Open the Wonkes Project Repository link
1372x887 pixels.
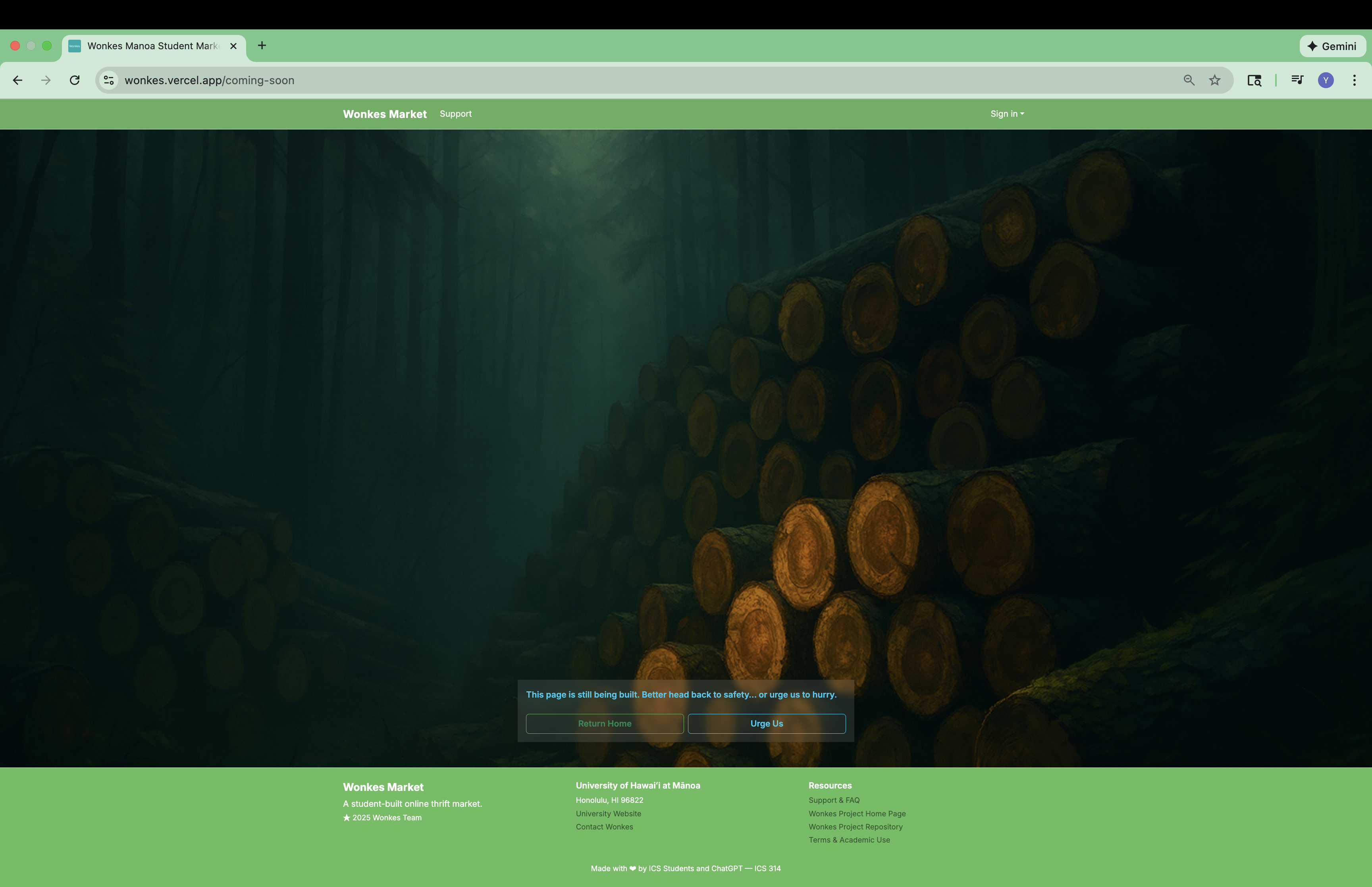point(855,827)
